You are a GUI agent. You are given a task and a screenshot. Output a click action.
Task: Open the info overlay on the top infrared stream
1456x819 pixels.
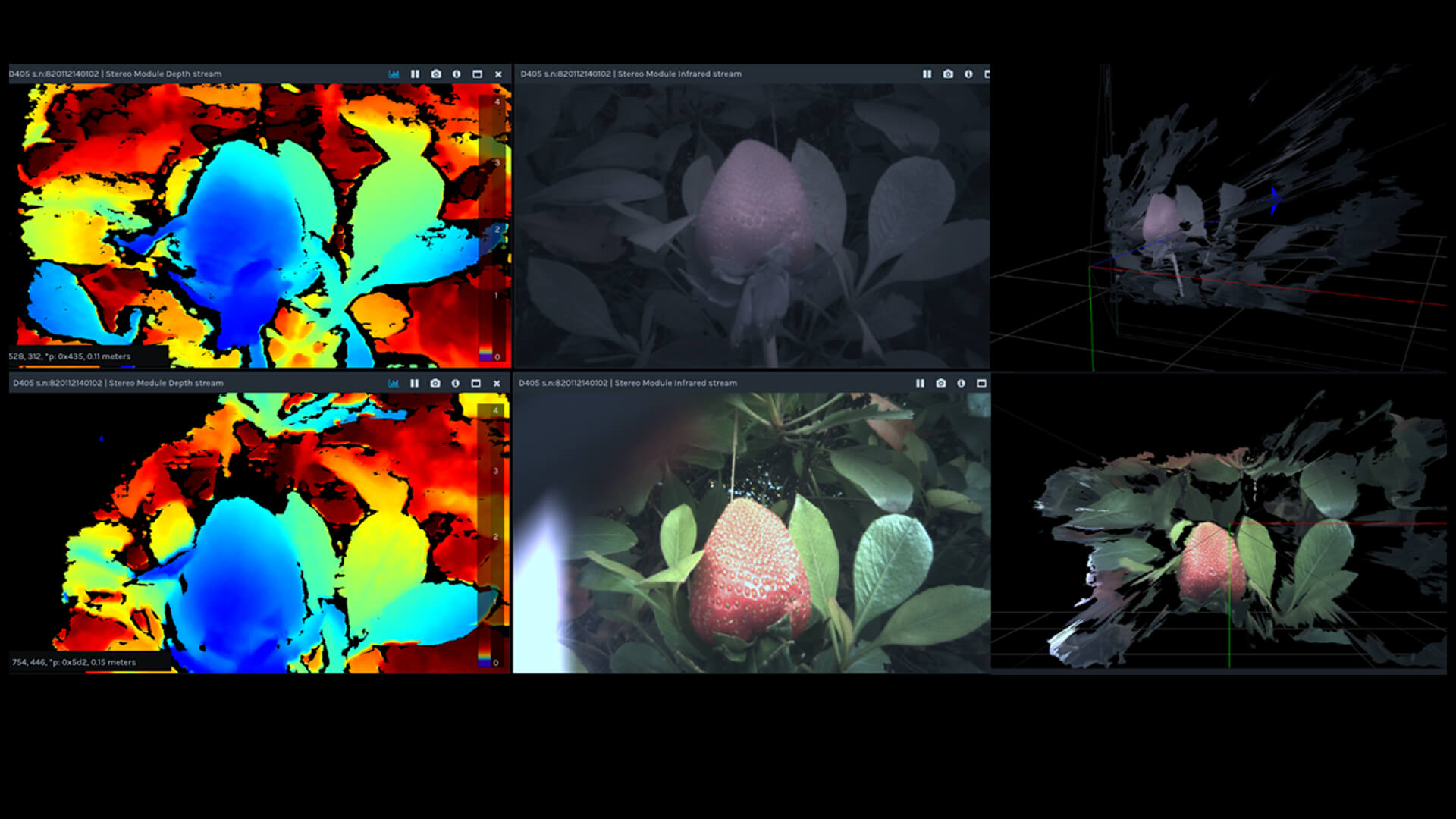point(968,74)
